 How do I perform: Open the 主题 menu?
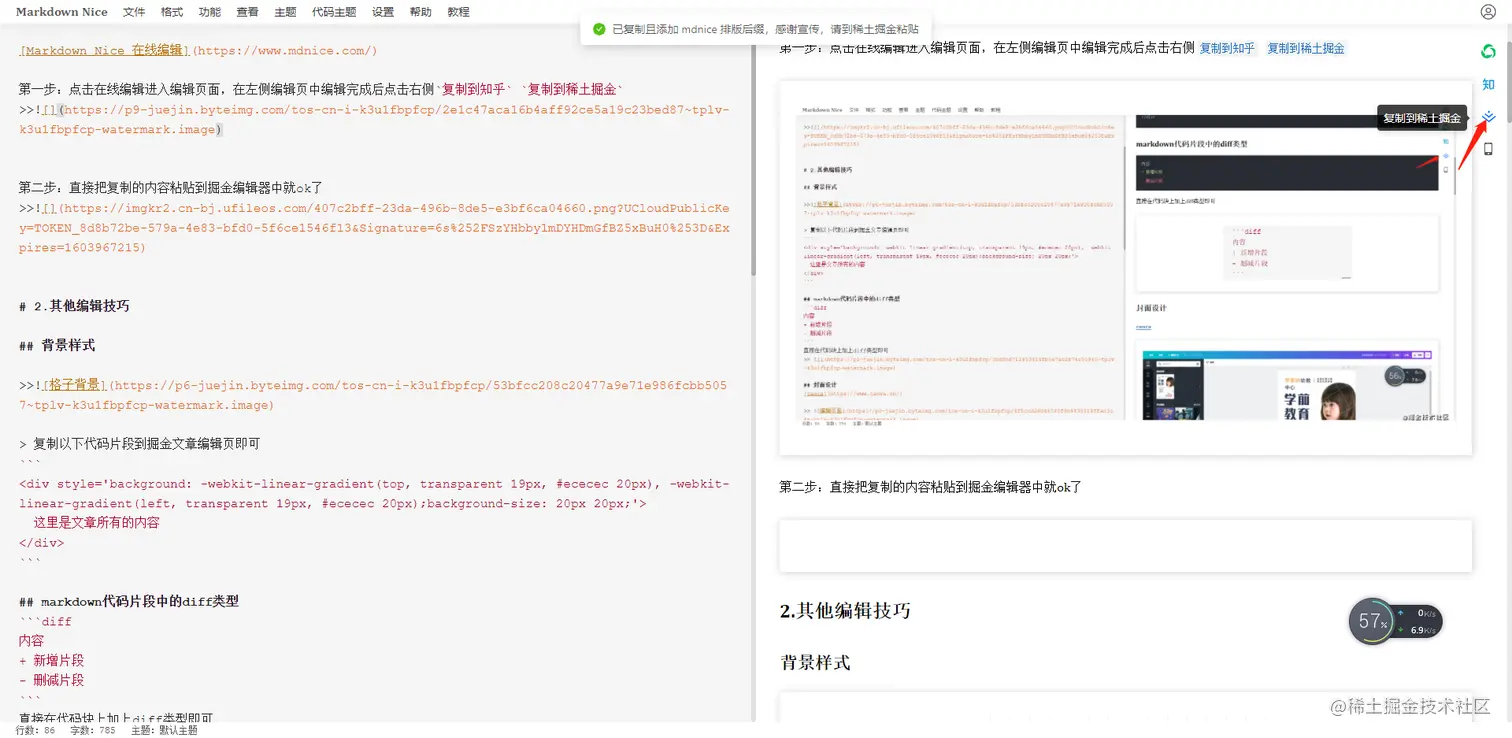click(285, 12)
